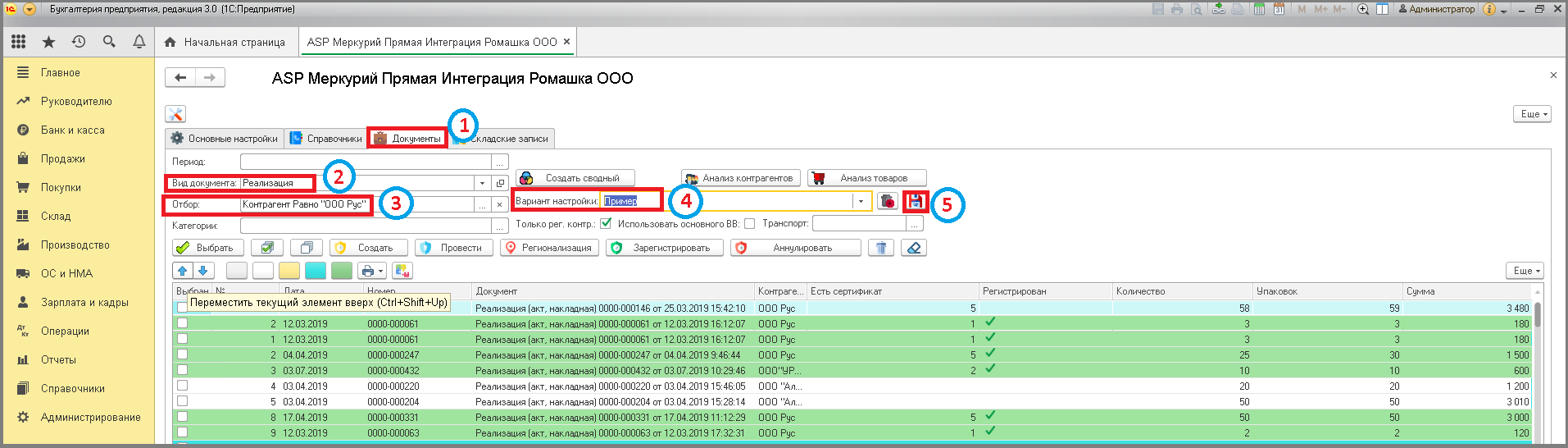Click the back arrow navigation button
The height and width of the screenshot is (448, 1568).
pos(180,77)
